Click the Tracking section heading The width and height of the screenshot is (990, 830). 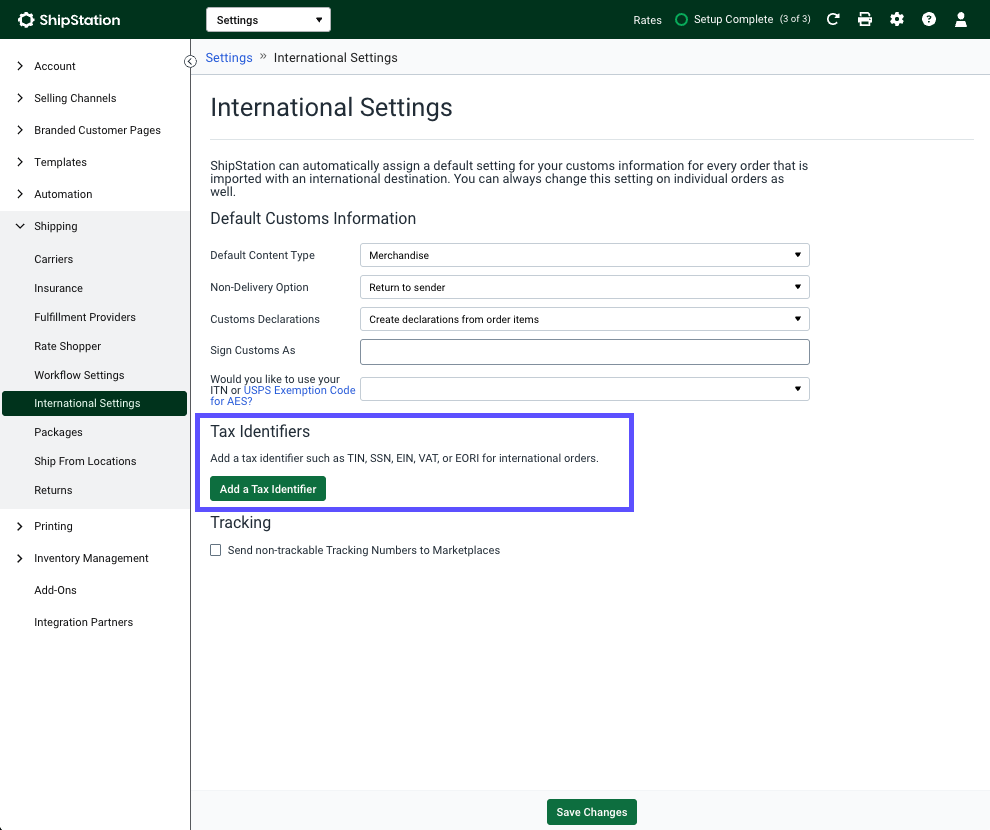click(x=241, y=523)
